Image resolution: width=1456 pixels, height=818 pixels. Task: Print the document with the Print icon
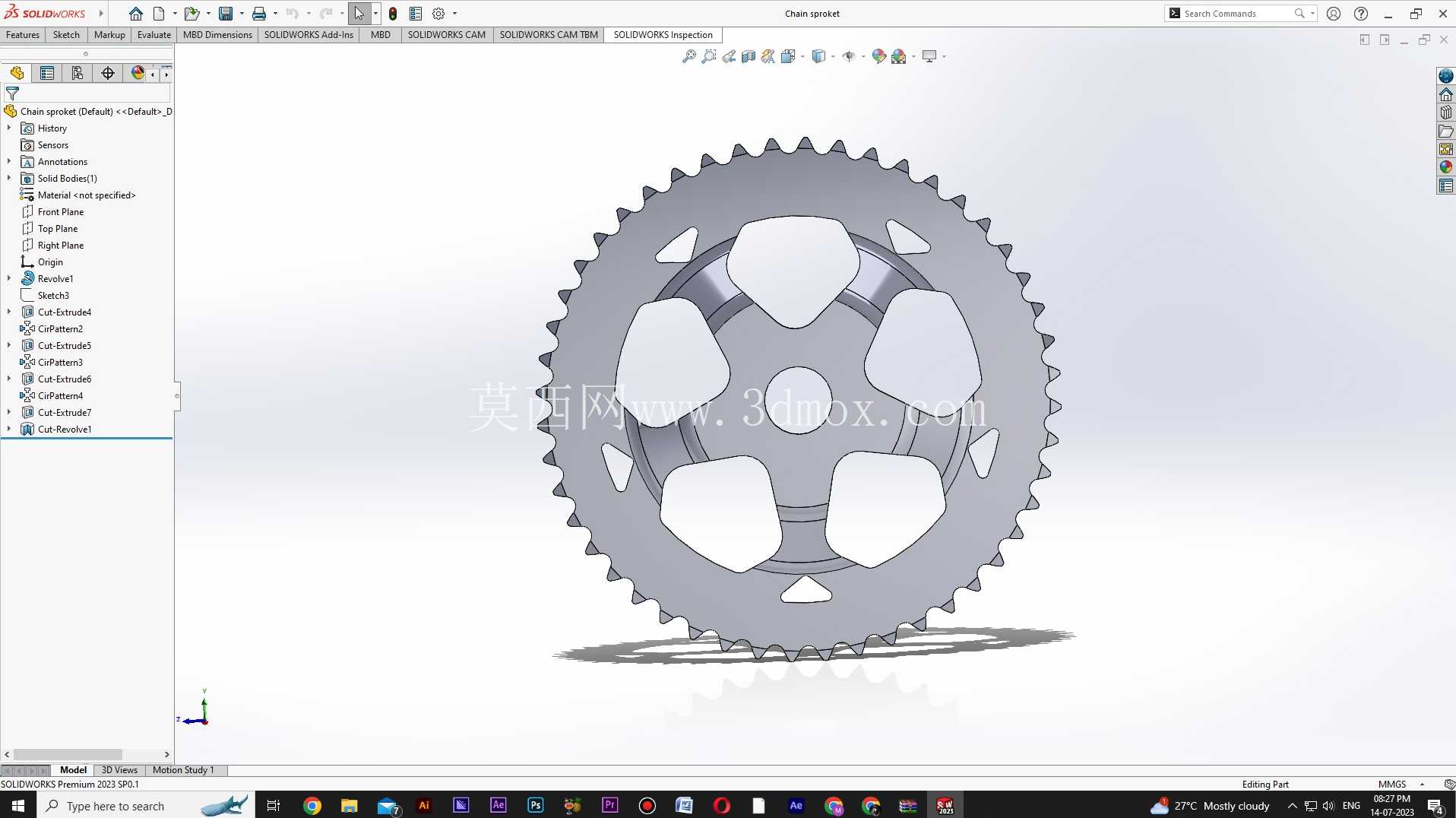click(x=259, y=14)
